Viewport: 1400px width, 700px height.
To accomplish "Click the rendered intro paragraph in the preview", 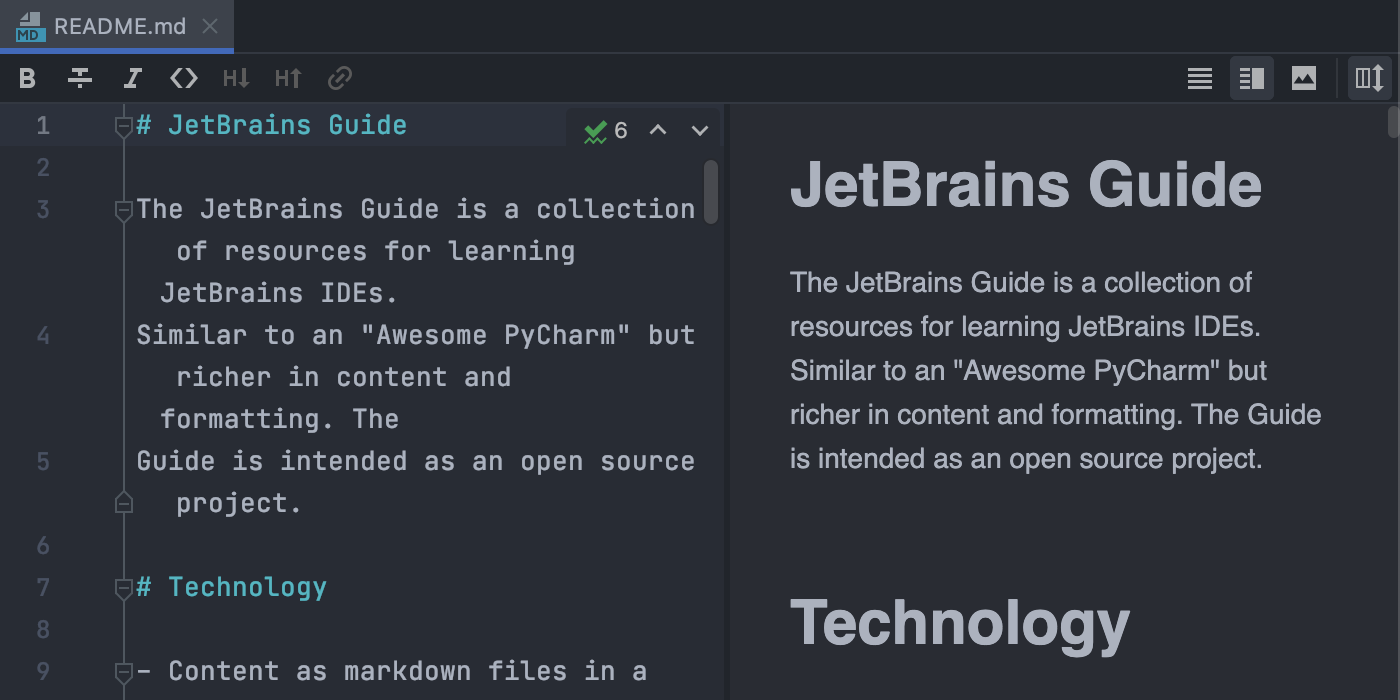I will click(x=1056, y=371).
